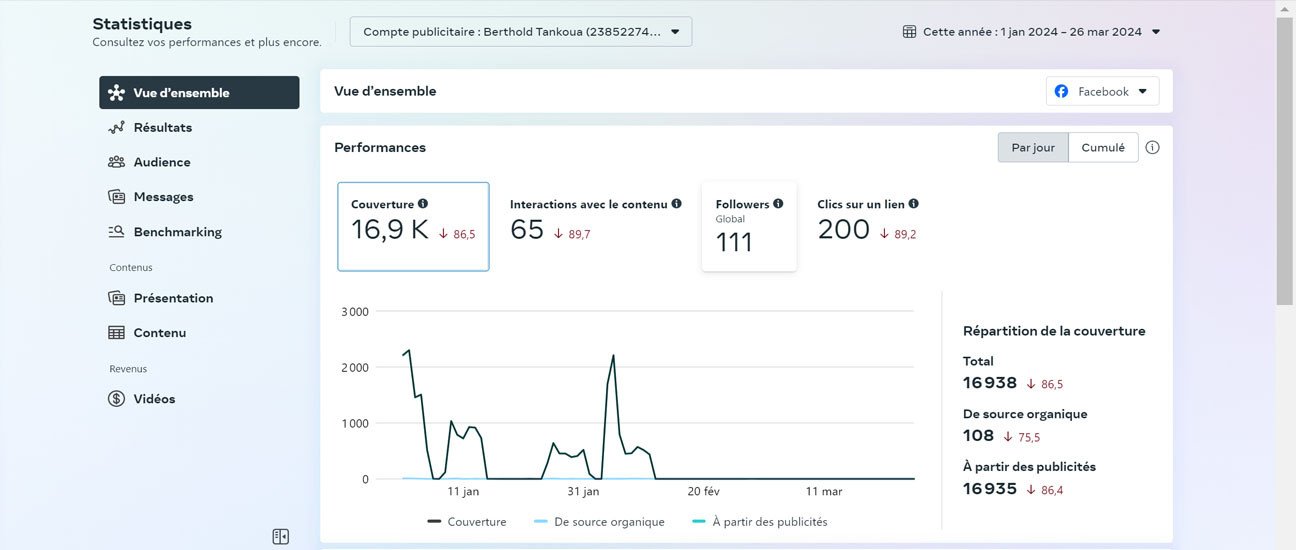
Task: Click the info icon next to Followers
Action: [x=778, y=204]
